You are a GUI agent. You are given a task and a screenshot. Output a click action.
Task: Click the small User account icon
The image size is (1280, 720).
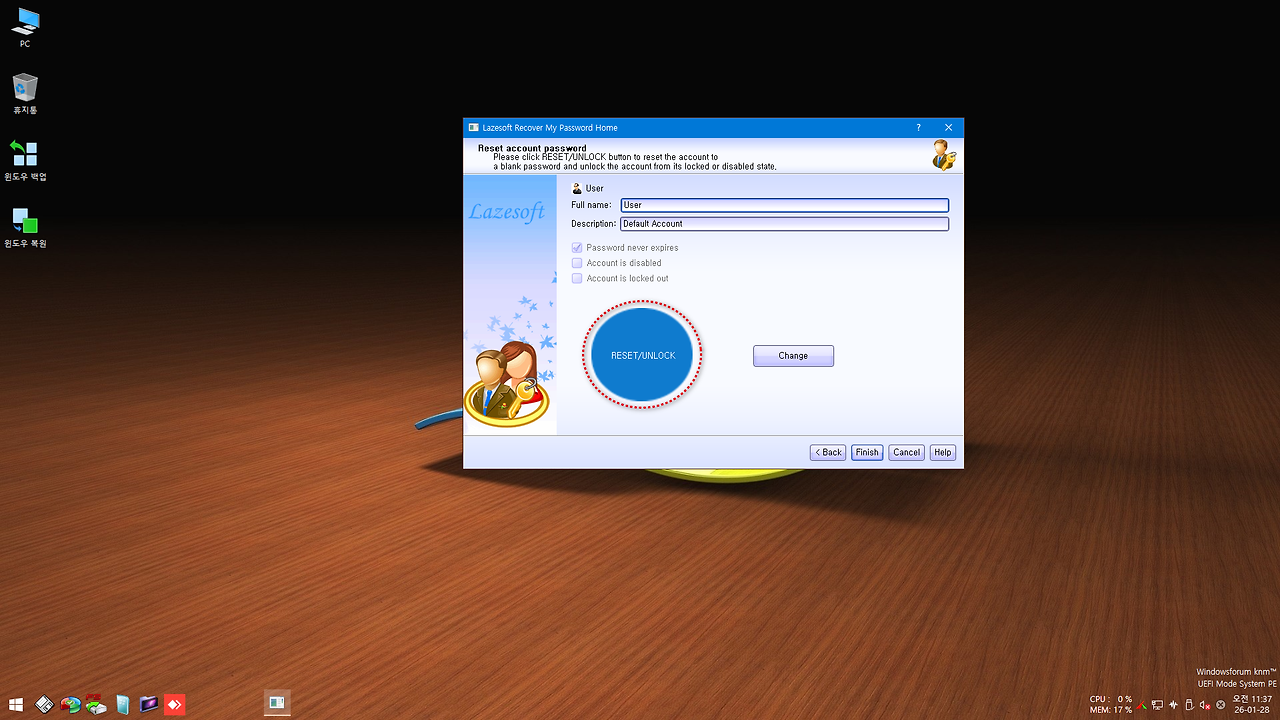click(x=576, y=188)
